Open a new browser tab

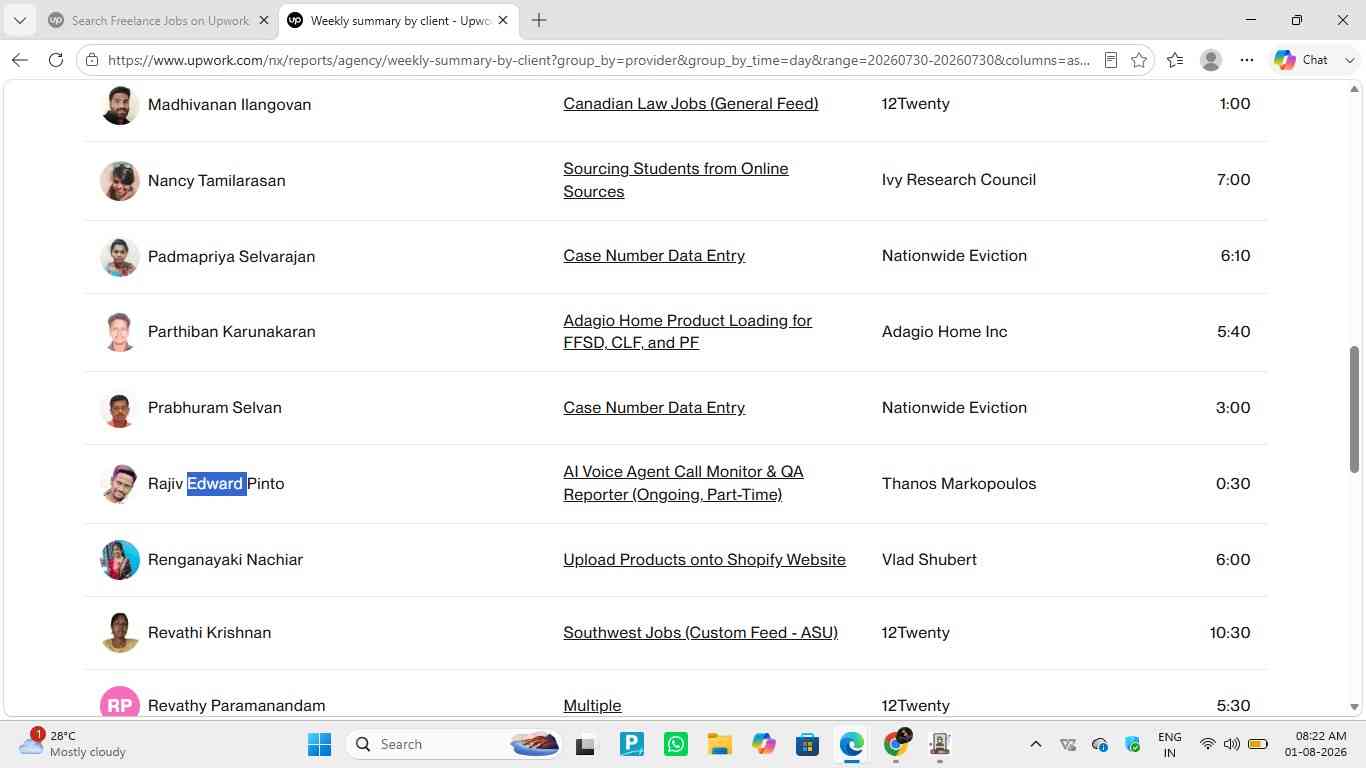click(539, 20)
